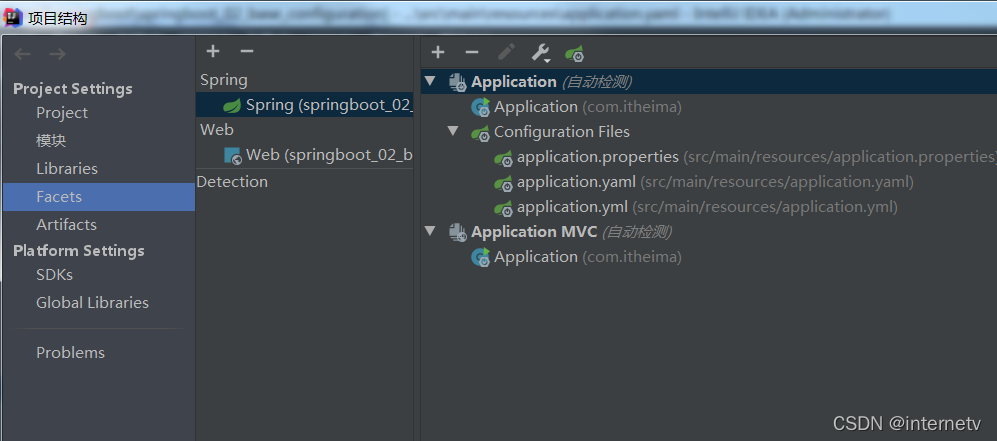Select the Detection item
Image resolution: width=997 pixels, height=441 pixels.
tap(232, 182)
